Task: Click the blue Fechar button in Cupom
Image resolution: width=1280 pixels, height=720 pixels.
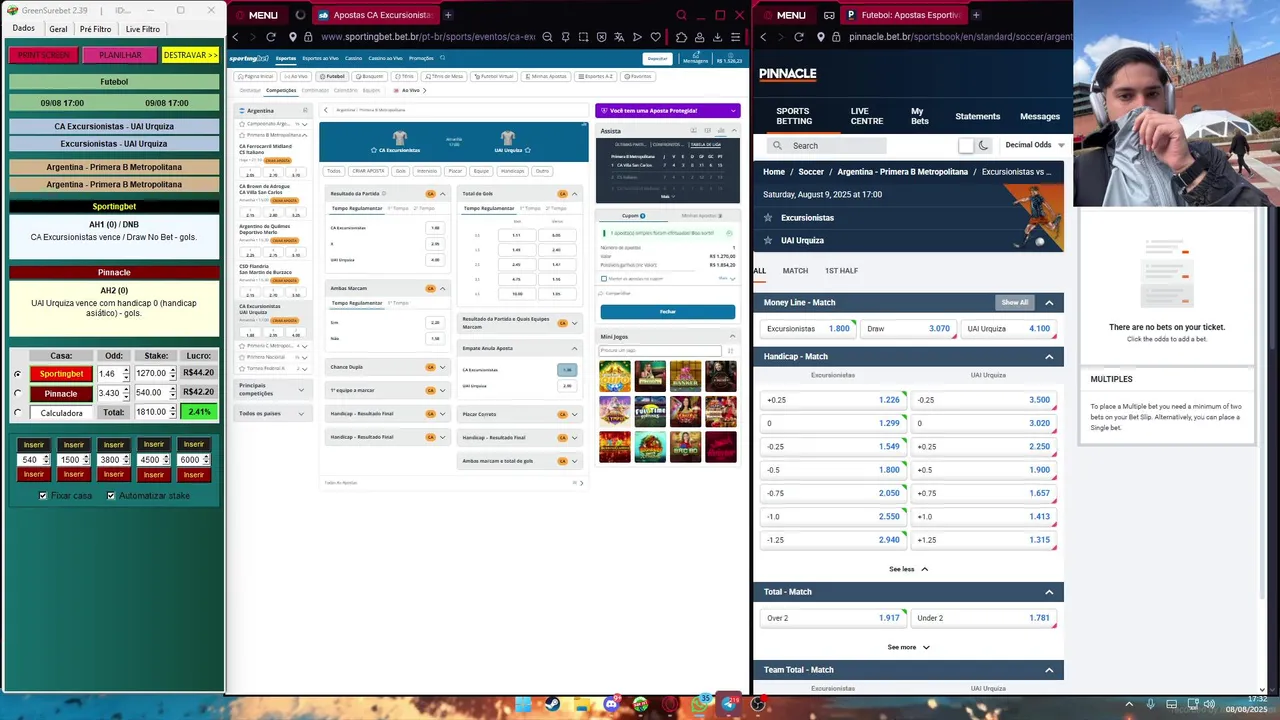Action: [x=667, y=311]
